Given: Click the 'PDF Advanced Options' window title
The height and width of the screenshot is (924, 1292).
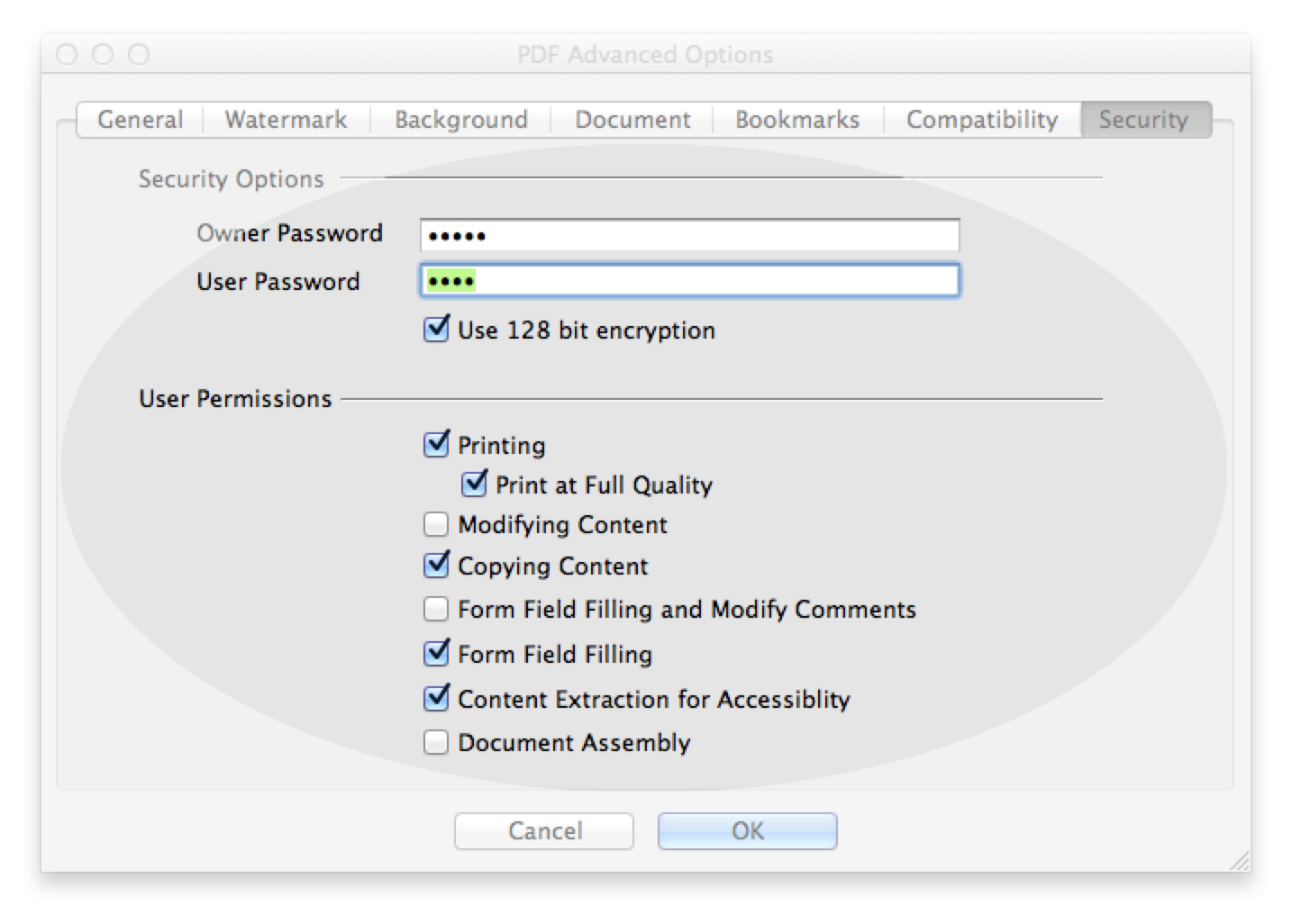Looking at the screenshot, I should click(645, 55).
